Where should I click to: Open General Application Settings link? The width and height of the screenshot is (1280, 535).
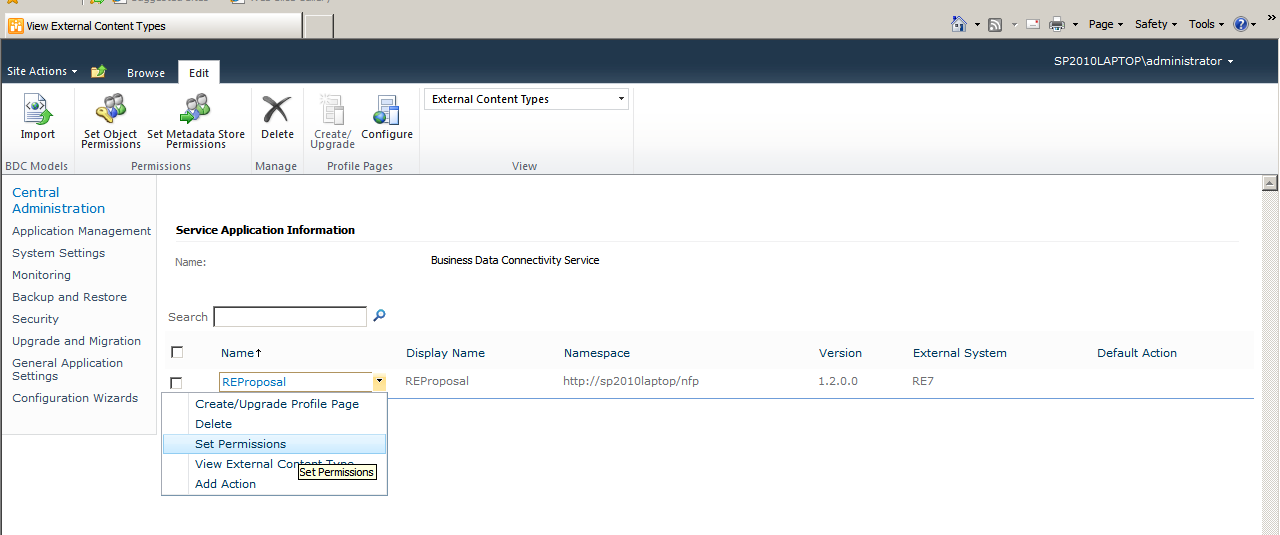[67, 369]
